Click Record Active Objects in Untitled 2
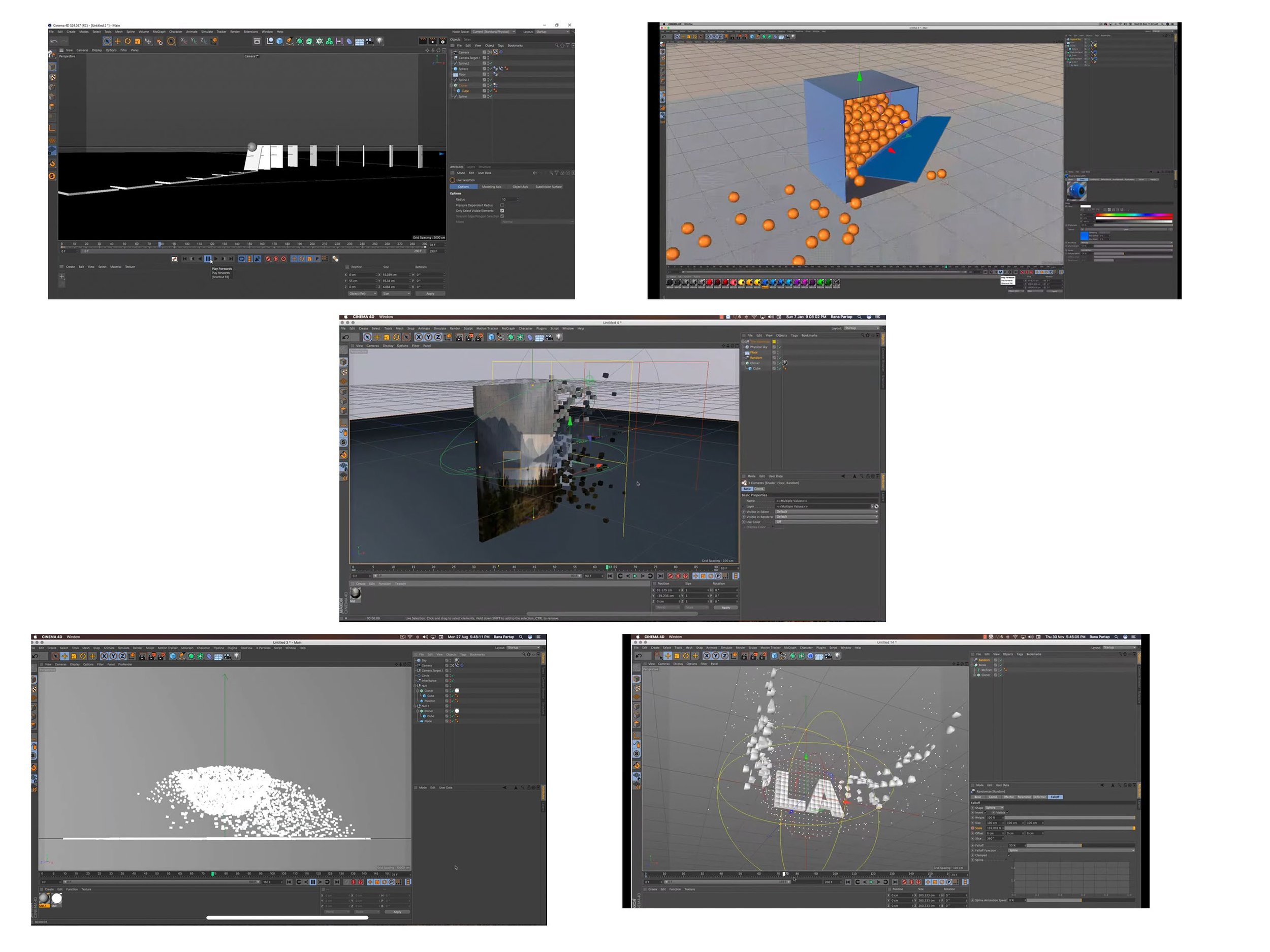The height and width of the screenshot is (952, 1270). coord(268,259)
